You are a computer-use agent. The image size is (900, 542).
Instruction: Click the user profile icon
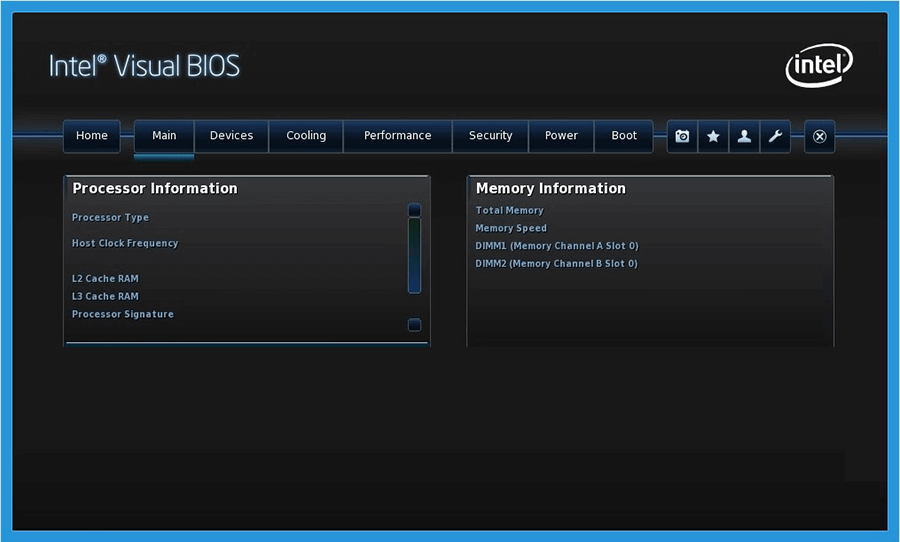point(744,136)
